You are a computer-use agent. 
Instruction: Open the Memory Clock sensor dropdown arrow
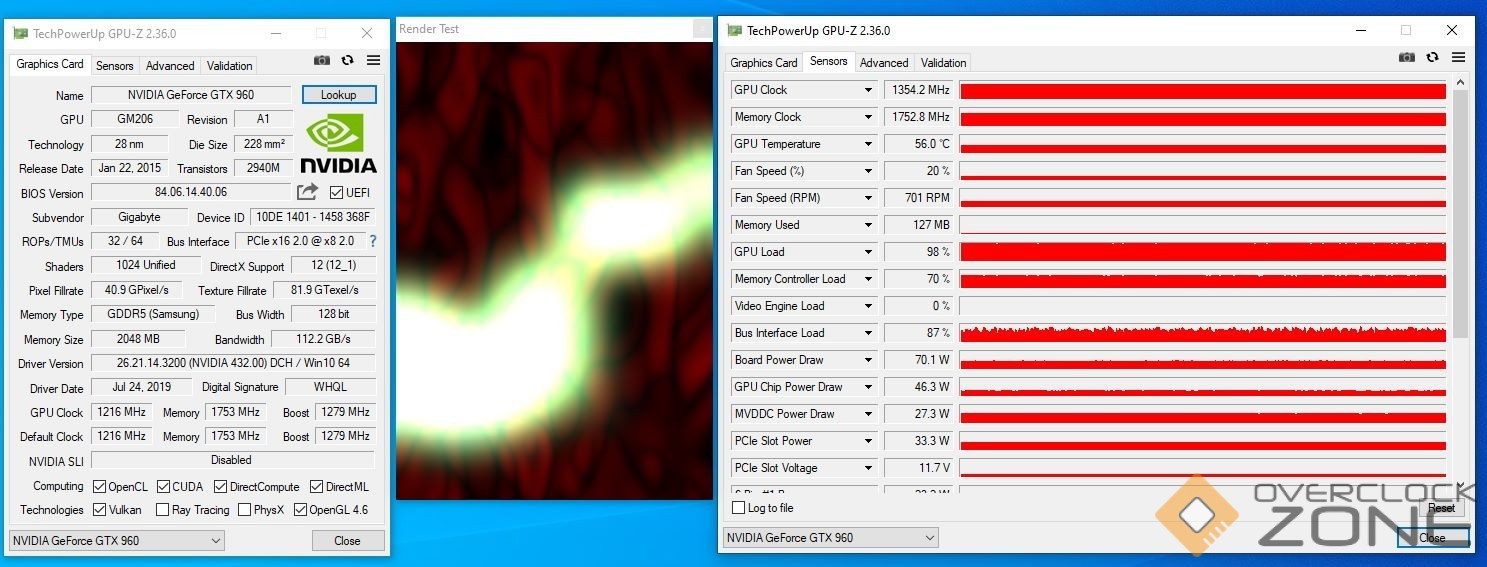pyautogui.click(x=868, y=117)
